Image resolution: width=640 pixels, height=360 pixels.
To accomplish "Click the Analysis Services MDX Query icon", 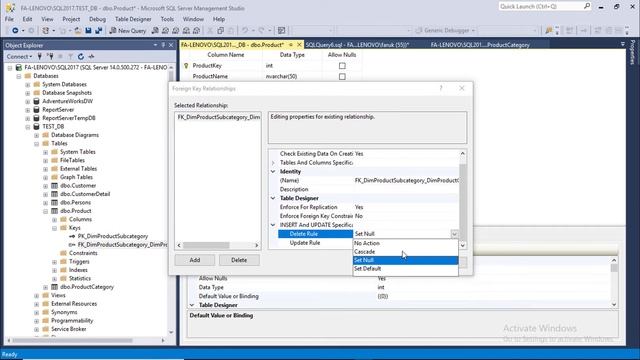I will [x=165, y=31].
